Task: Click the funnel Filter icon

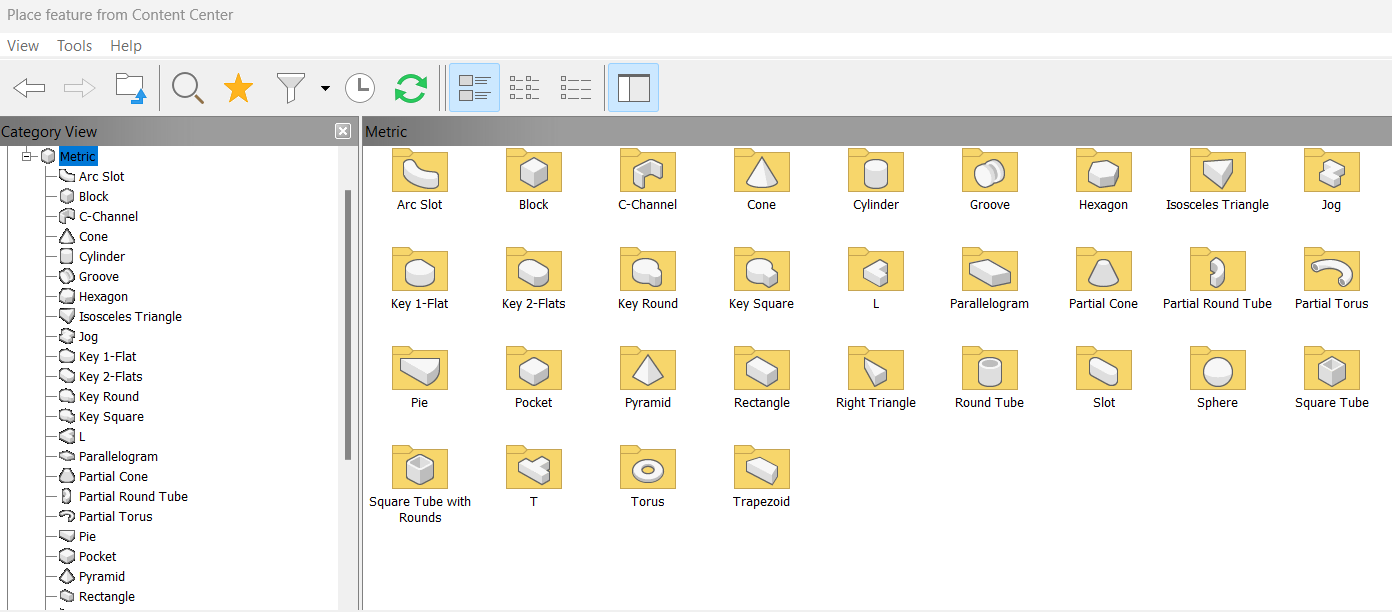Action: (290, 88)
